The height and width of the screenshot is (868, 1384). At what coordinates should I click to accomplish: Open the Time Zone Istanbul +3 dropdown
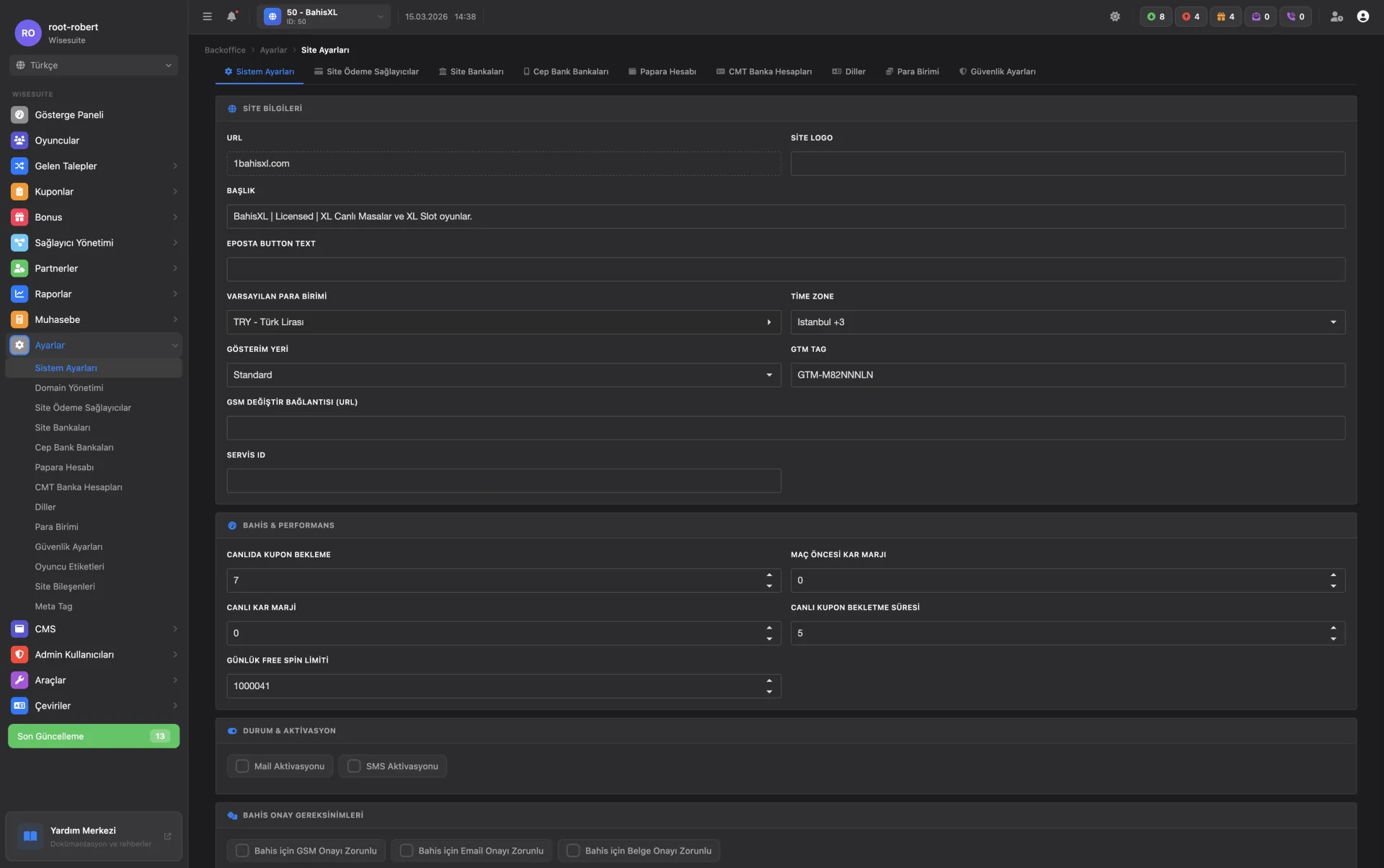pos(1067,322)
